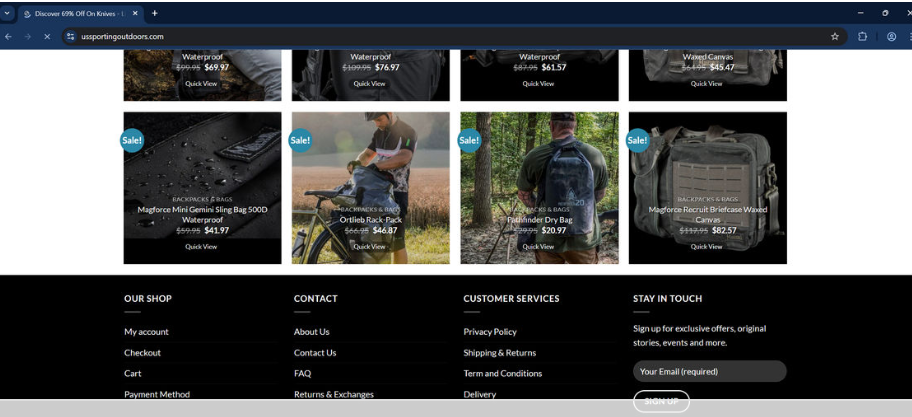Expand the tab search dropdown
The width and height of the screenshot is (912, 417).
[8, 13]
